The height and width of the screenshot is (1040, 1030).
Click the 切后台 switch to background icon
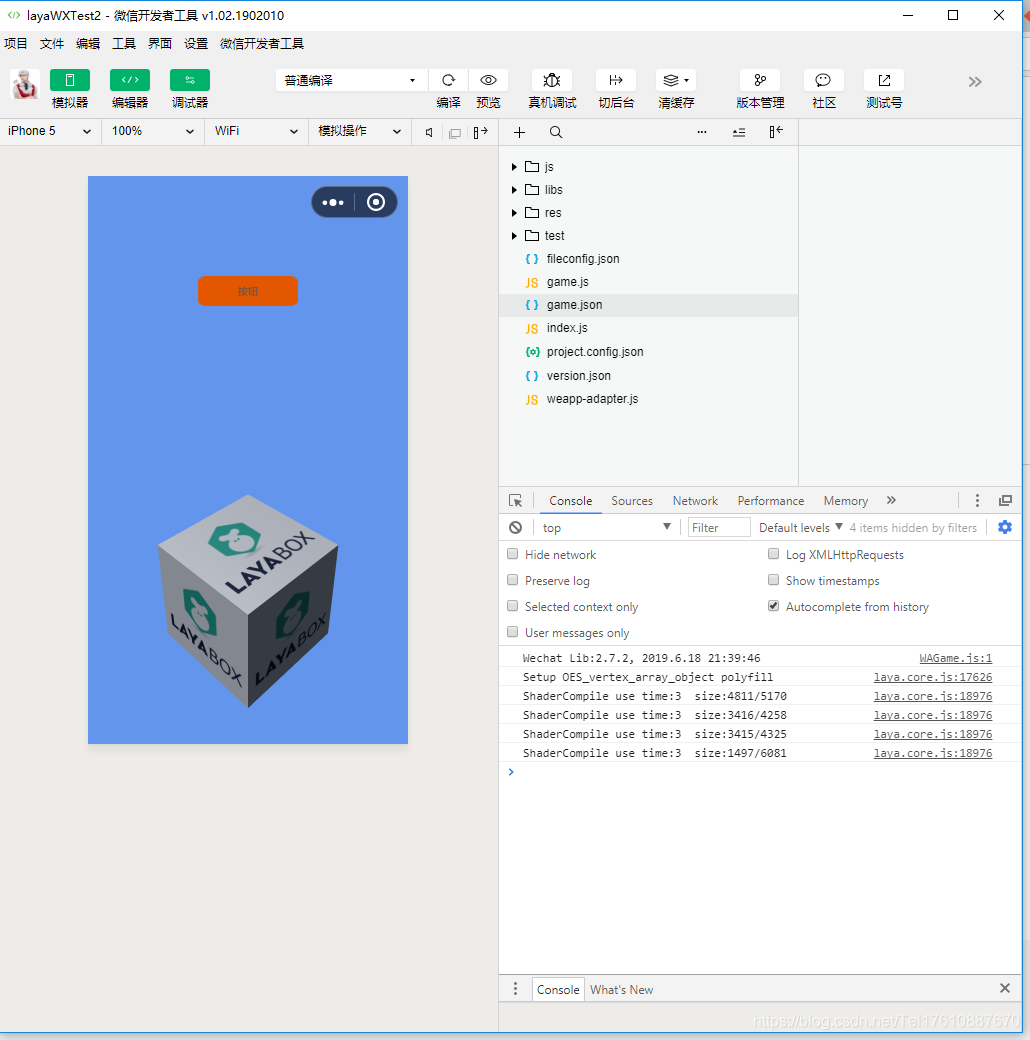pos(616,80)
